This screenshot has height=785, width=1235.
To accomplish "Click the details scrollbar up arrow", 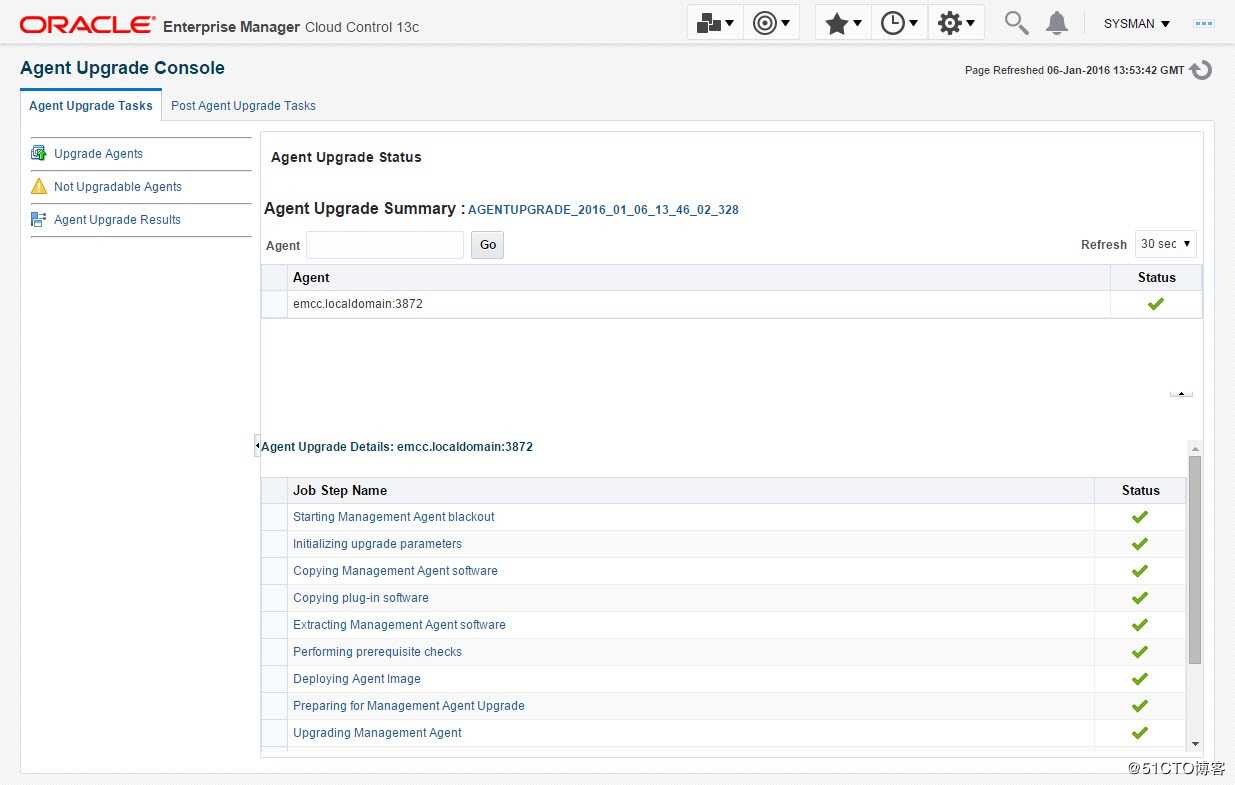I will pos(1195,449).
